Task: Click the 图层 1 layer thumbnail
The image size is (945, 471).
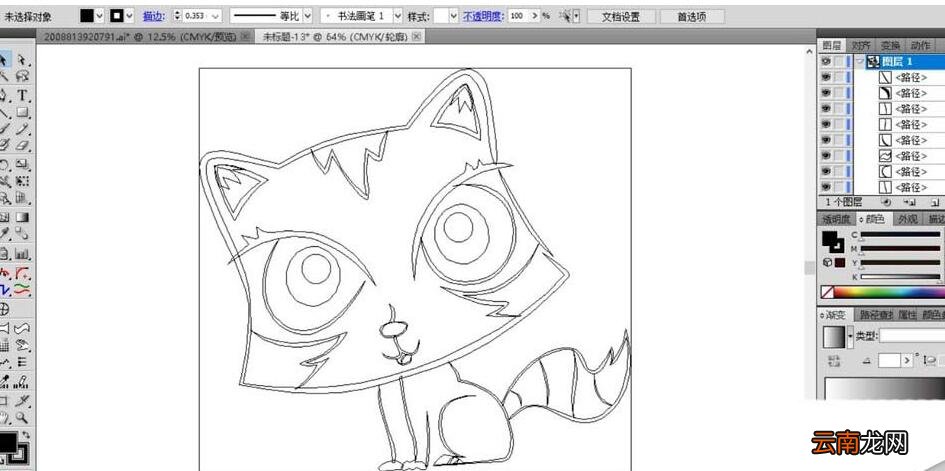Action: coord(873,61)
